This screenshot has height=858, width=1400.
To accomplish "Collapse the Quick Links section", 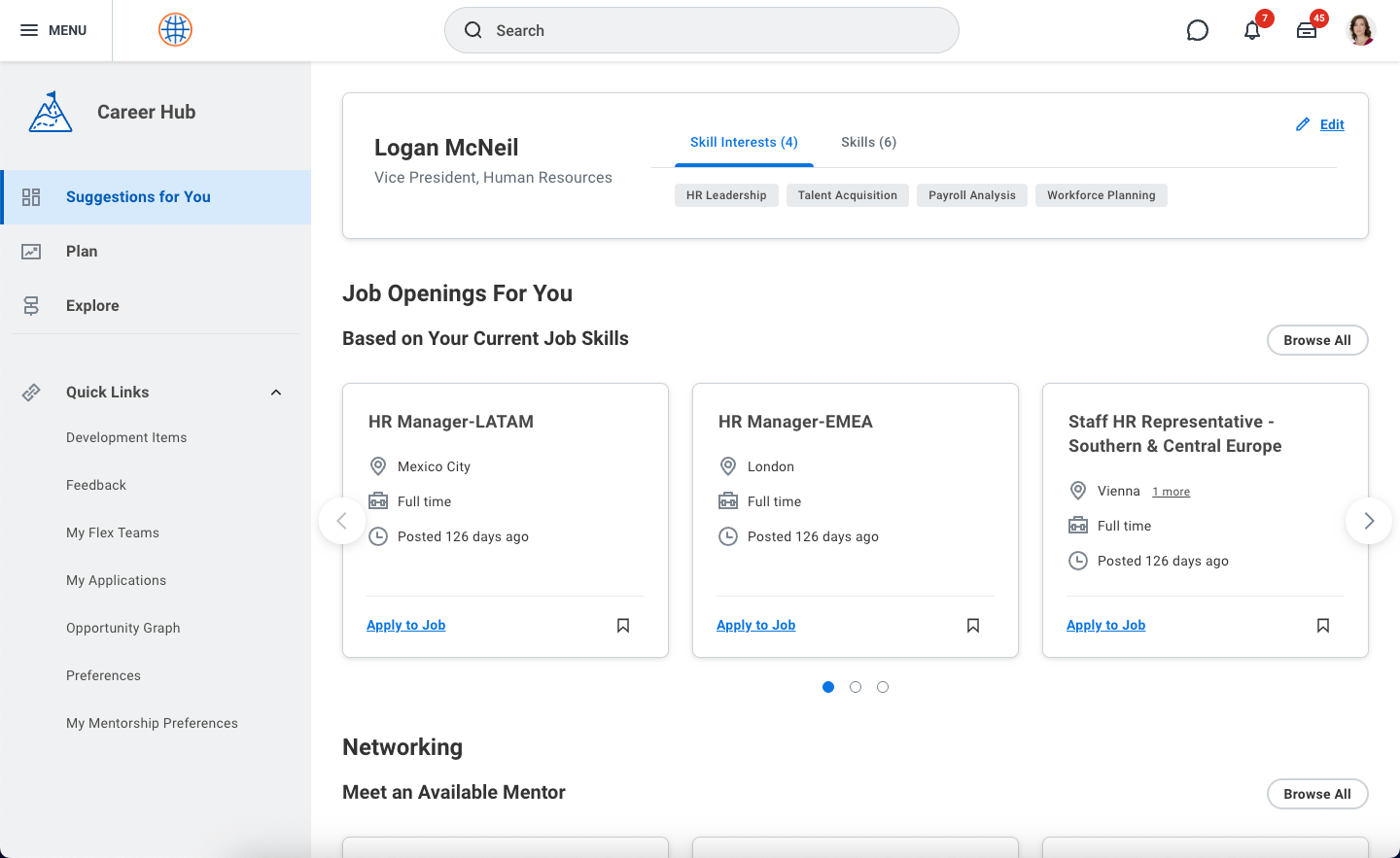I will 276,393.
